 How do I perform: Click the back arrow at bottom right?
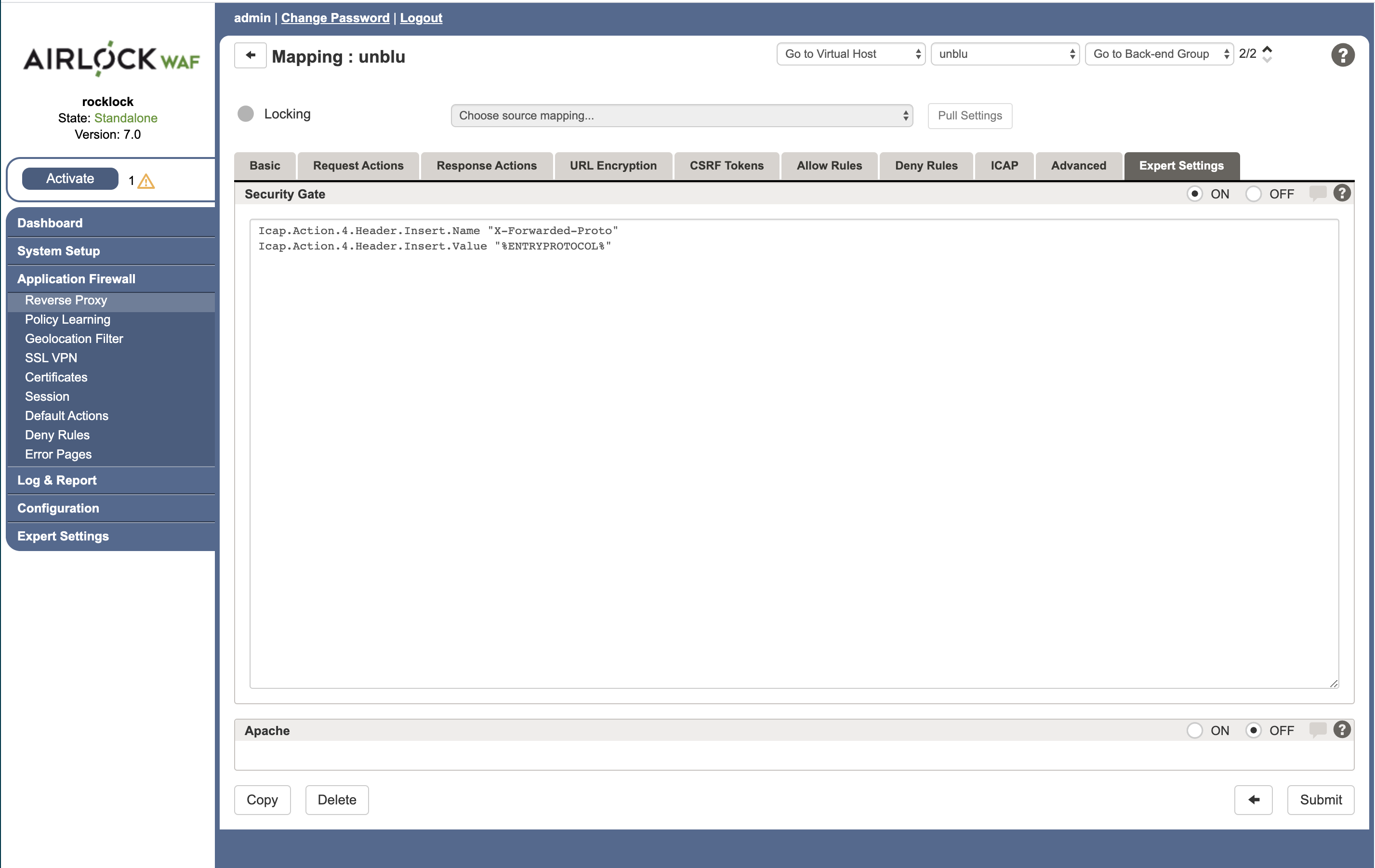tap(1253, 800)
